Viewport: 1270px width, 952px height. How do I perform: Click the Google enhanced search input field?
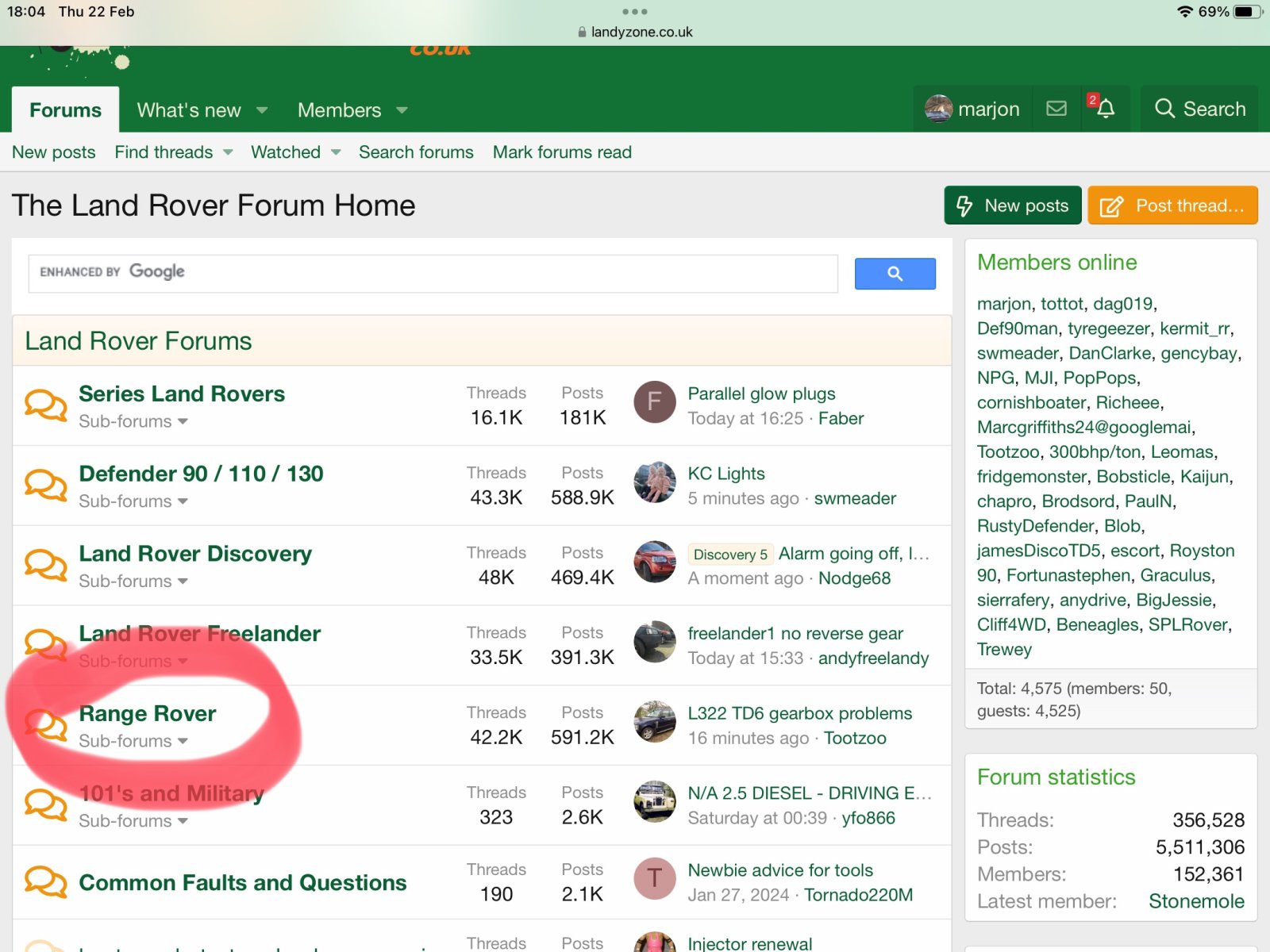(433, 274)
